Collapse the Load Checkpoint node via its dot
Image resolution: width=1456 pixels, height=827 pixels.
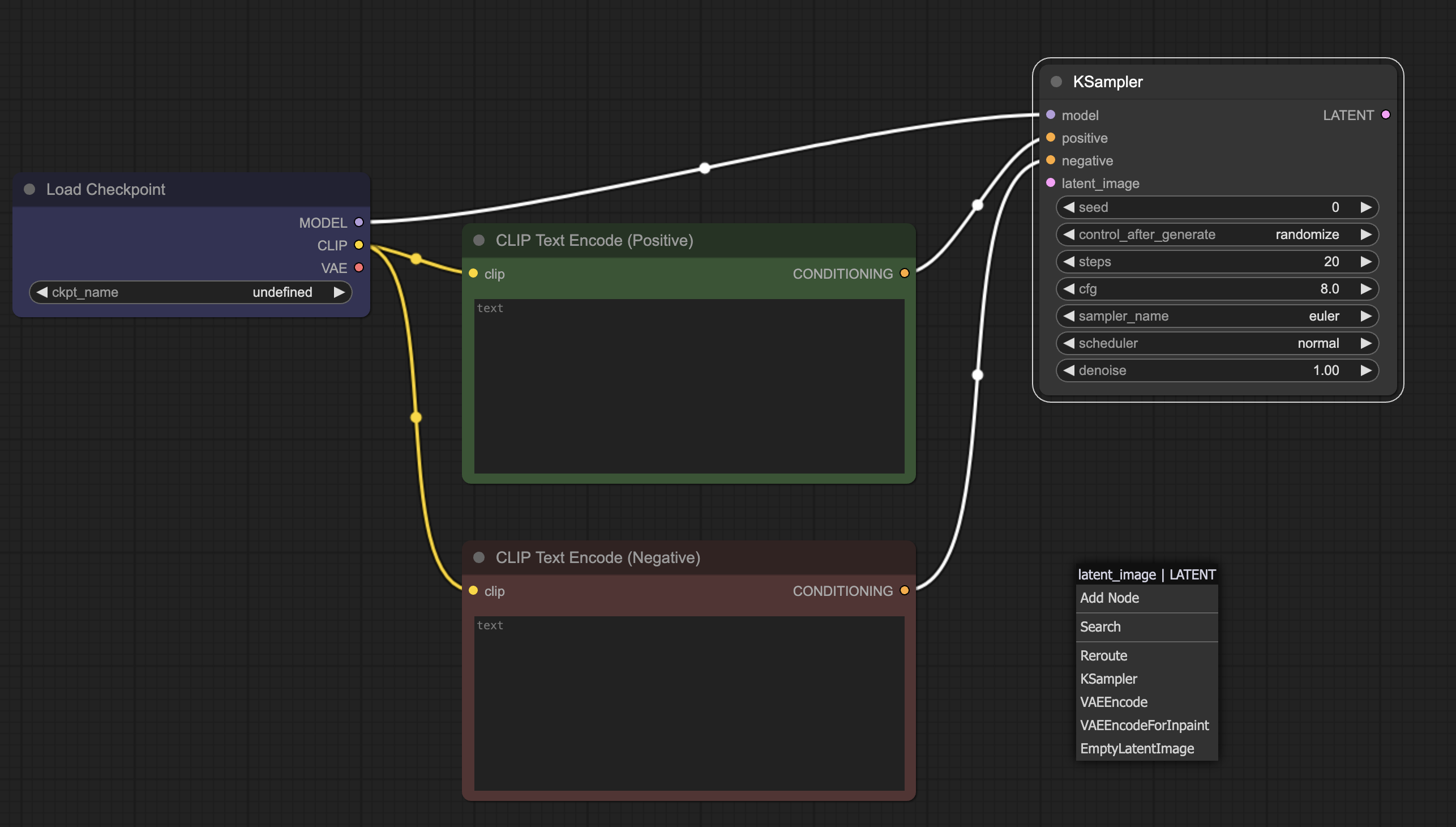pos(29,189)
